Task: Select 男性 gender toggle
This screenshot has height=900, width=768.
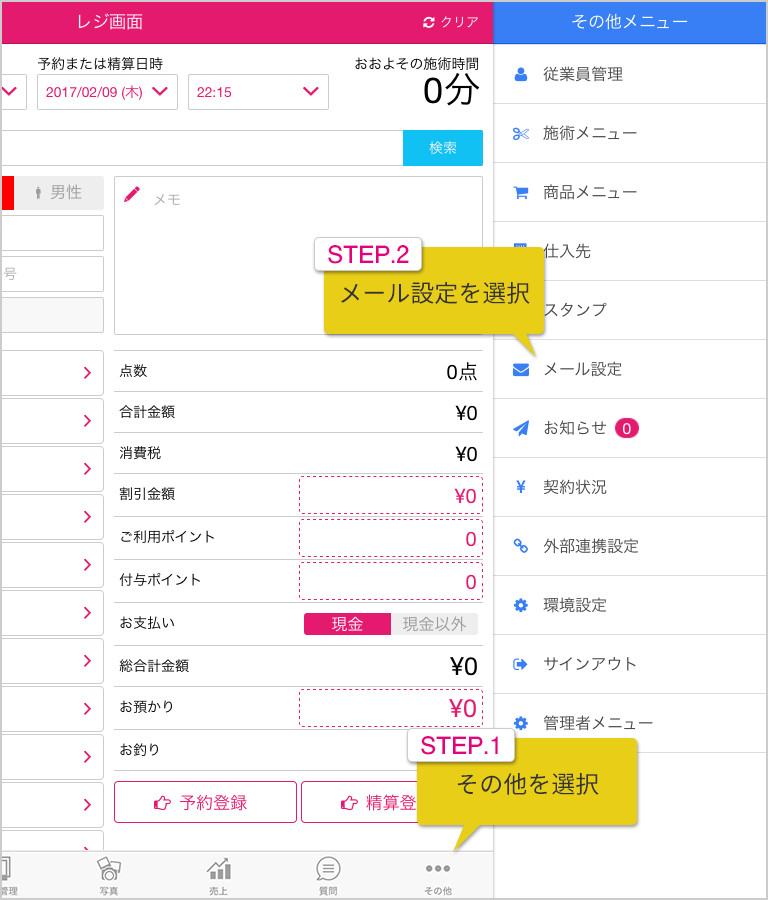Action: [x=59, y=193]
